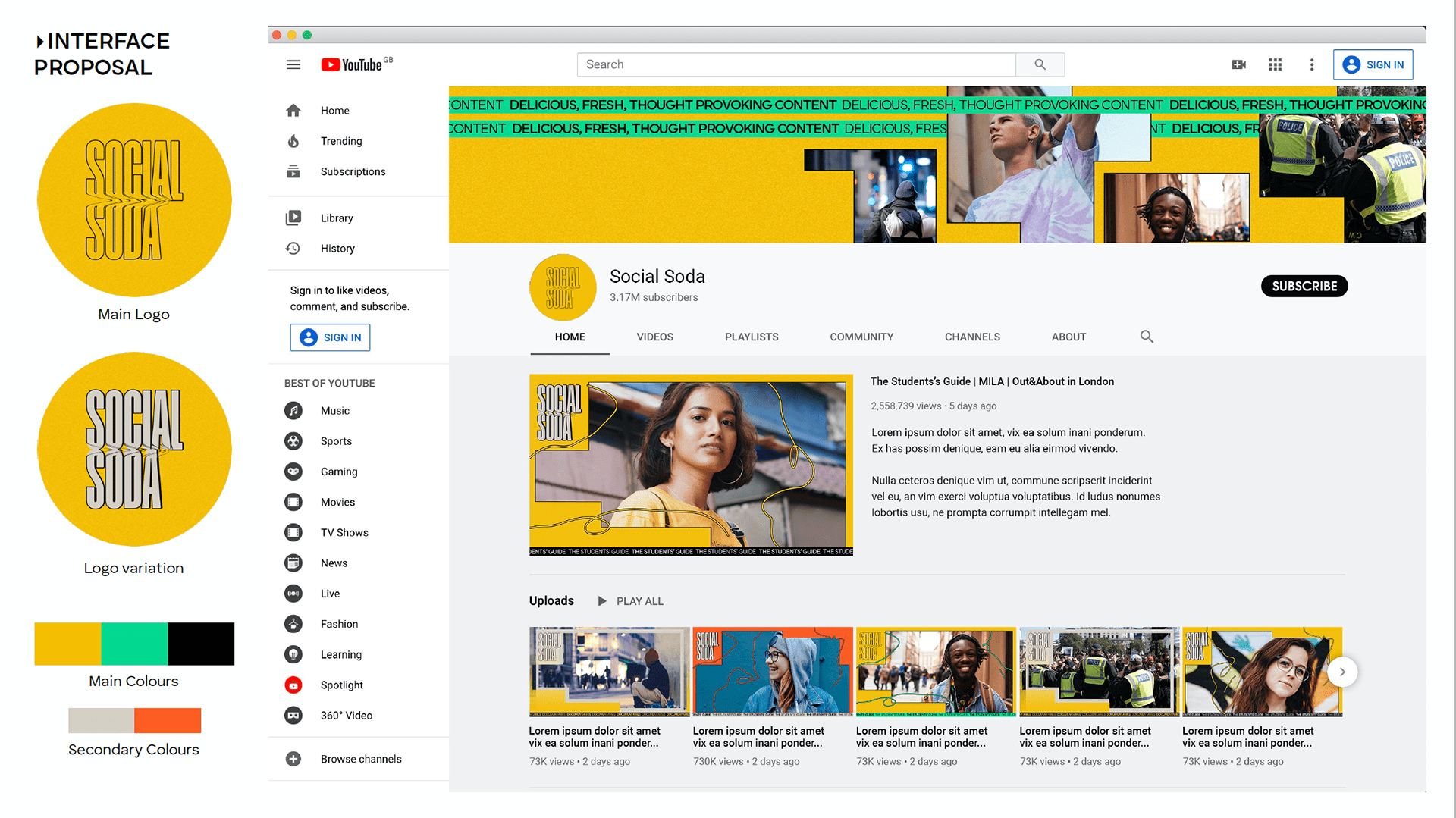Switch to the Videos tab
The image size is (1456, 818).
coord(654,337)
